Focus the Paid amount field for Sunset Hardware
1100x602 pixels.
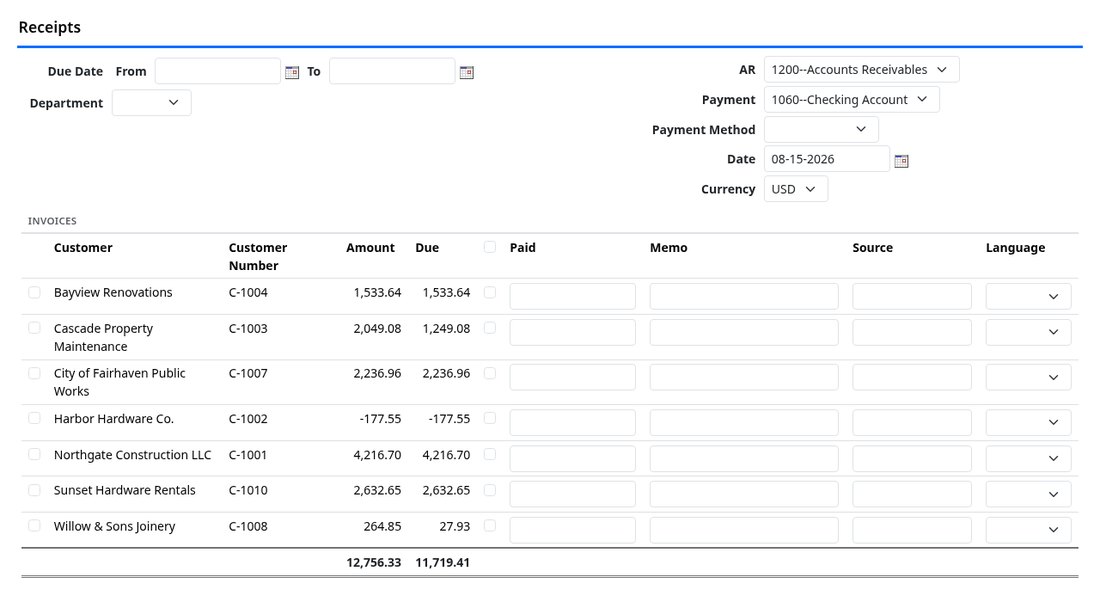pos(572,494)
